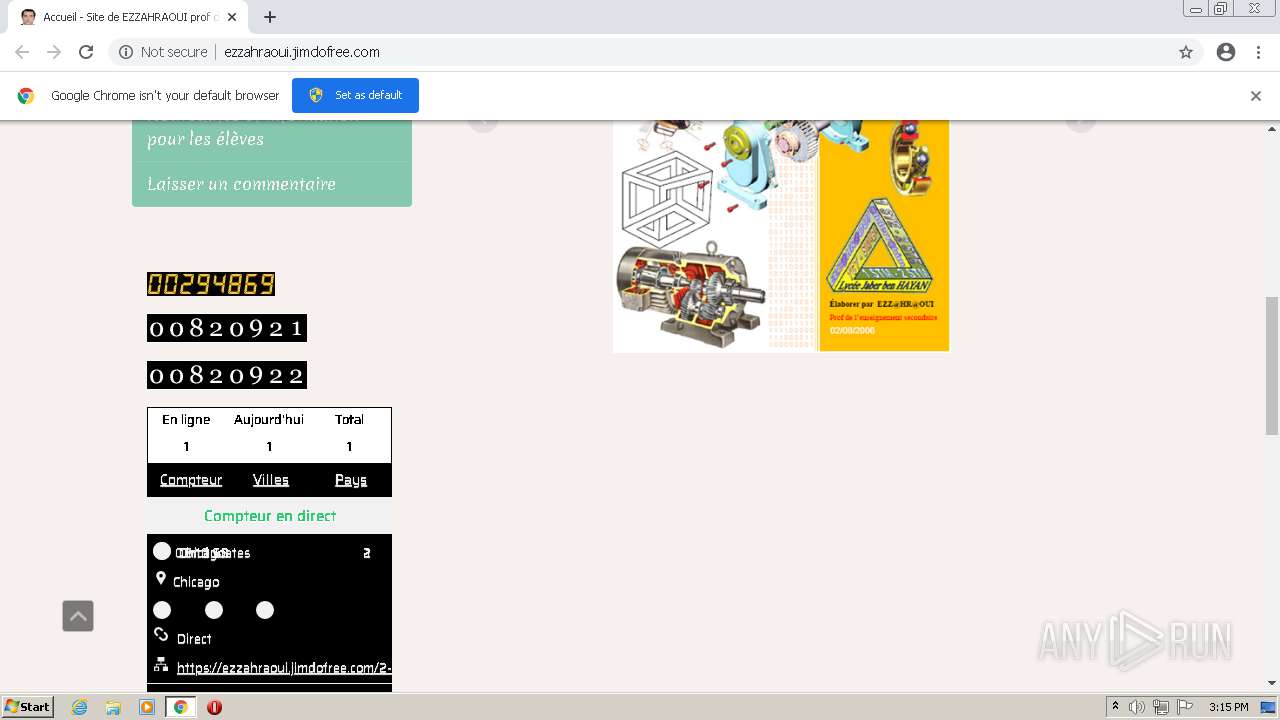Click the 'Direct' referrer text

194,639
